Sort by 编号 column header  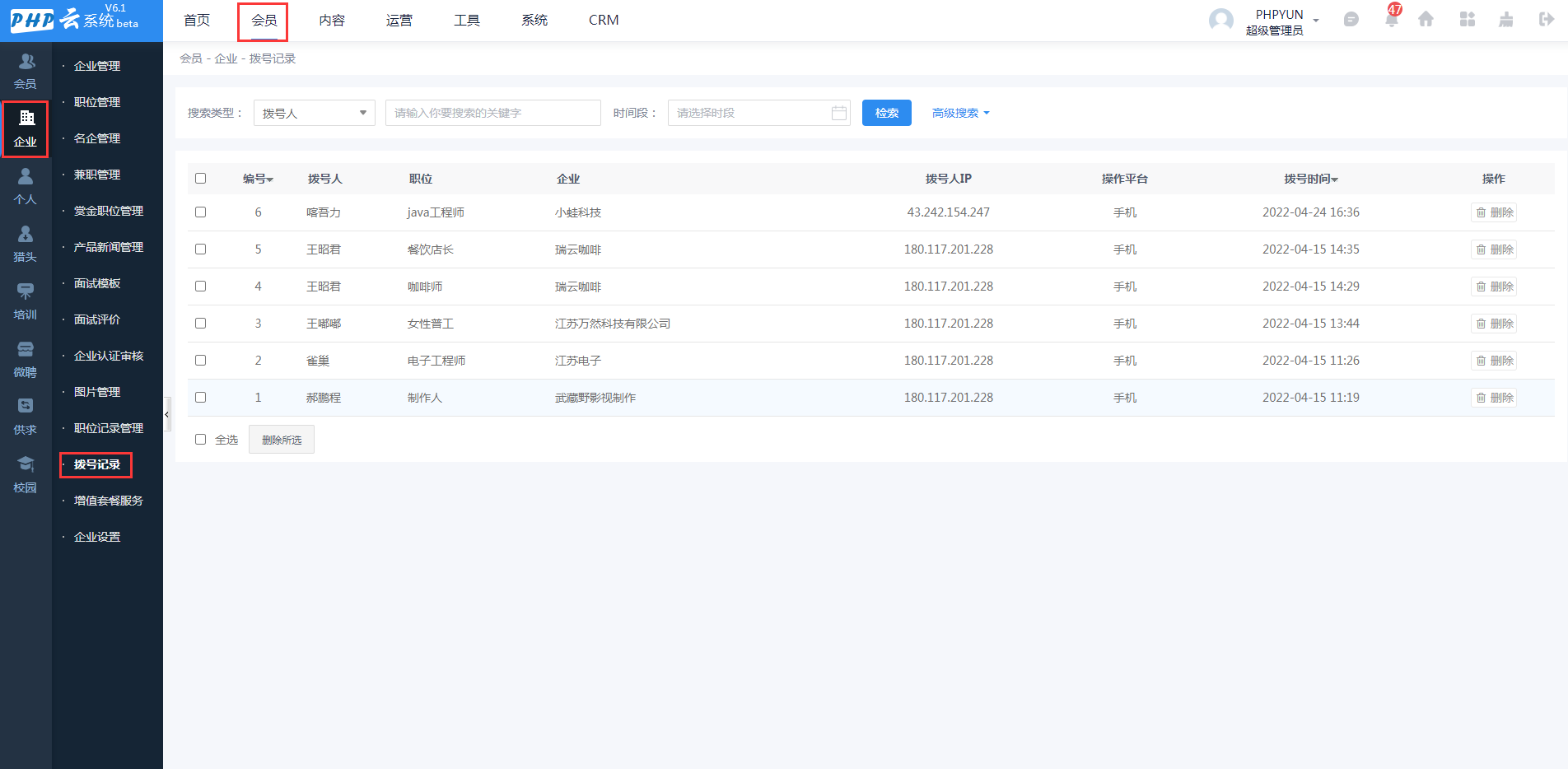pyautogui.click(x=258, y=179)
